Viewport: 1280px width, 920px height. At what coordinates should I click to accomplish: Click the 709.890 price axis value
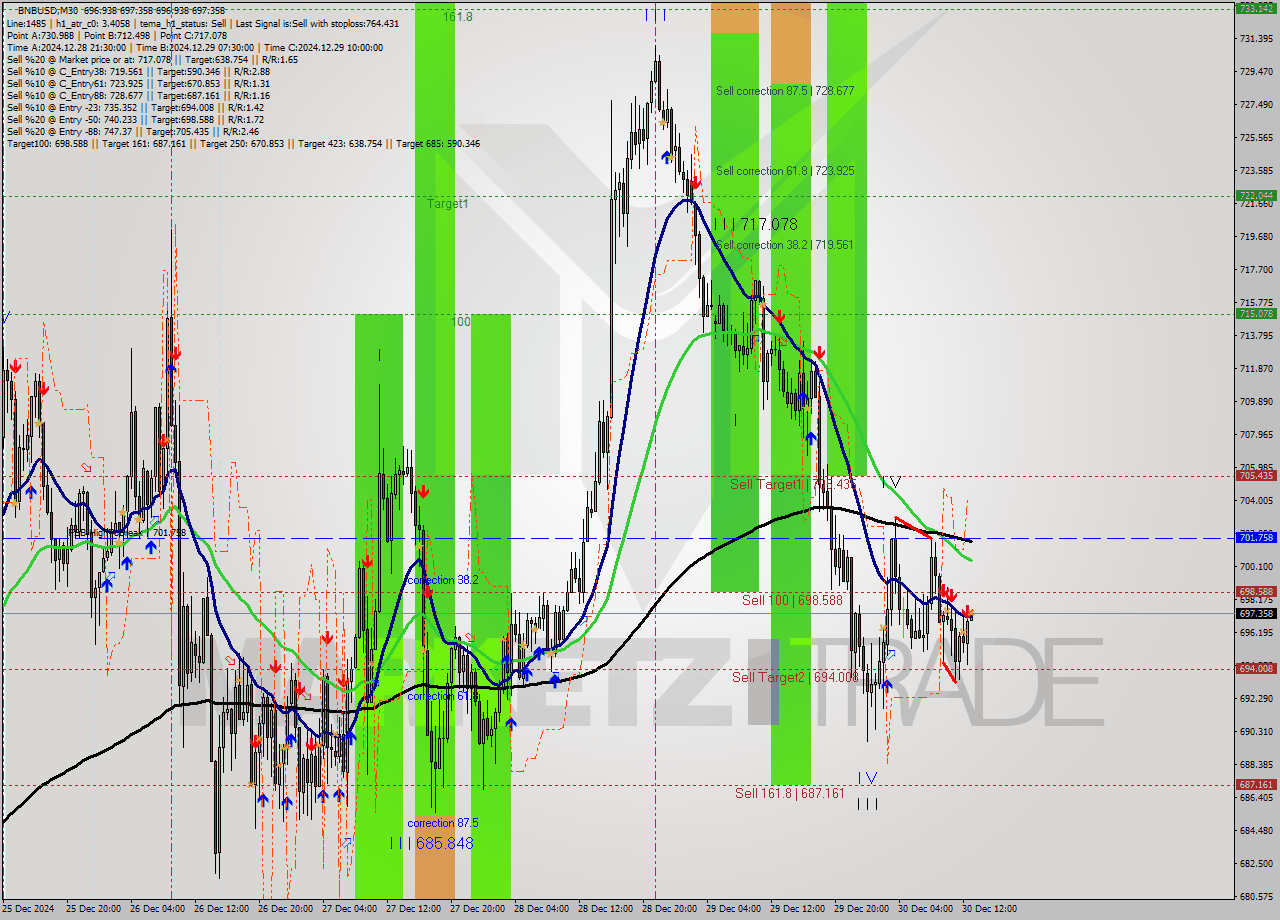point(1256,402)
